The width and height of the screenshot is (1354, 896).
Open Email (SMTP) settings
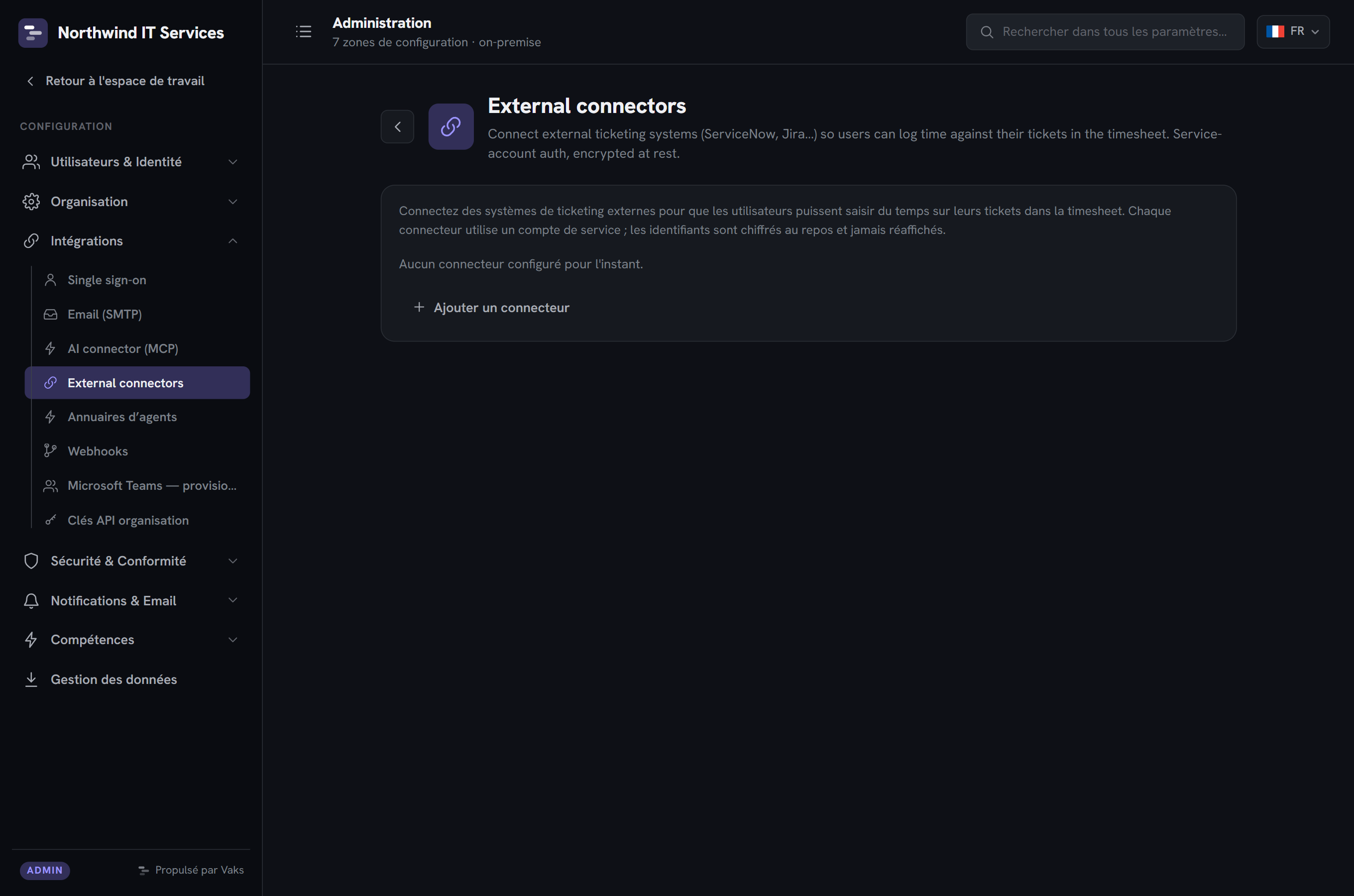[x=137, y=314]
